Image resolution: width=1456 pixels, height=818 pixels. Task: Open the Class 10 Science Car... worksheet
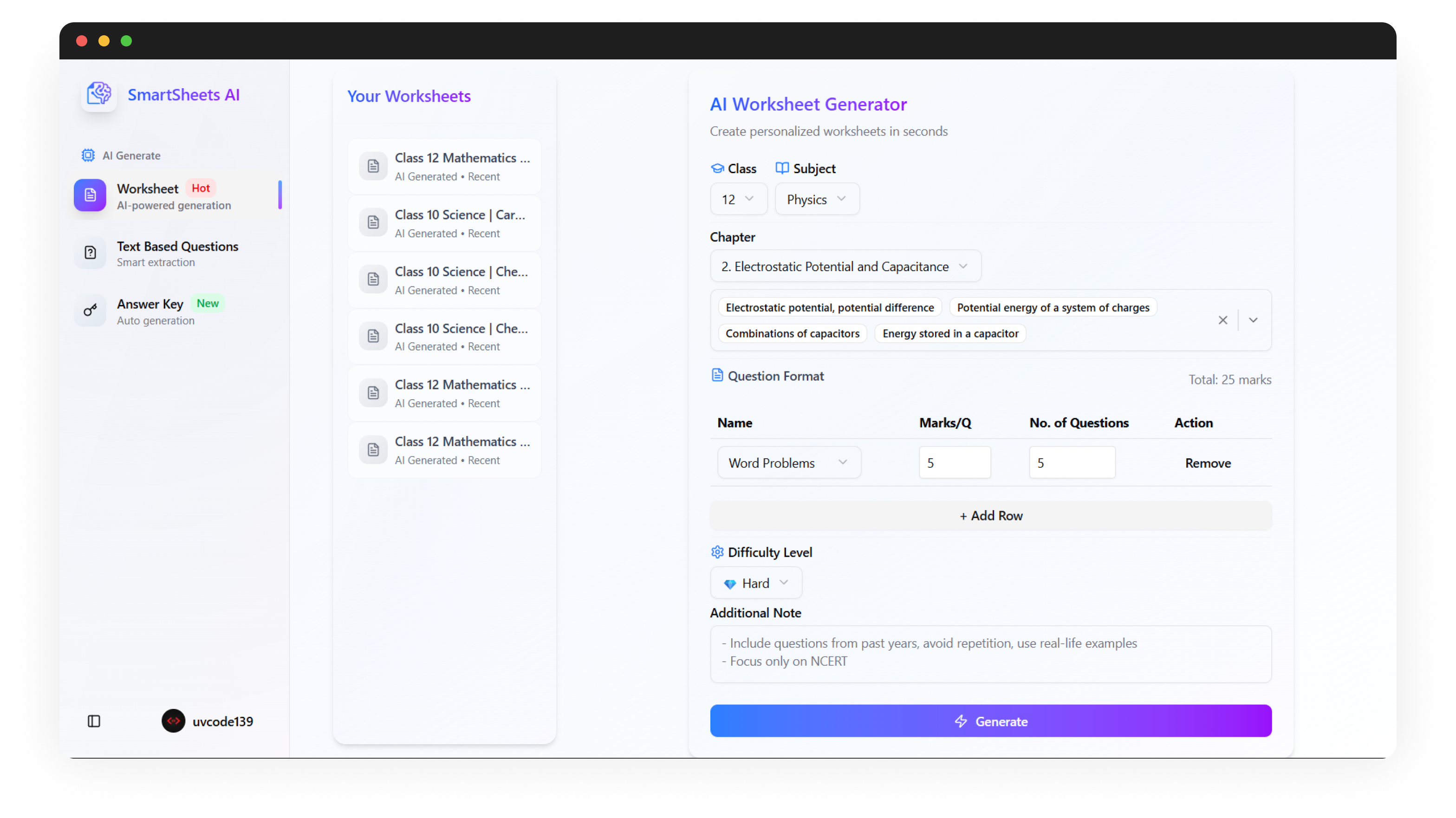[x=444, y=223]
